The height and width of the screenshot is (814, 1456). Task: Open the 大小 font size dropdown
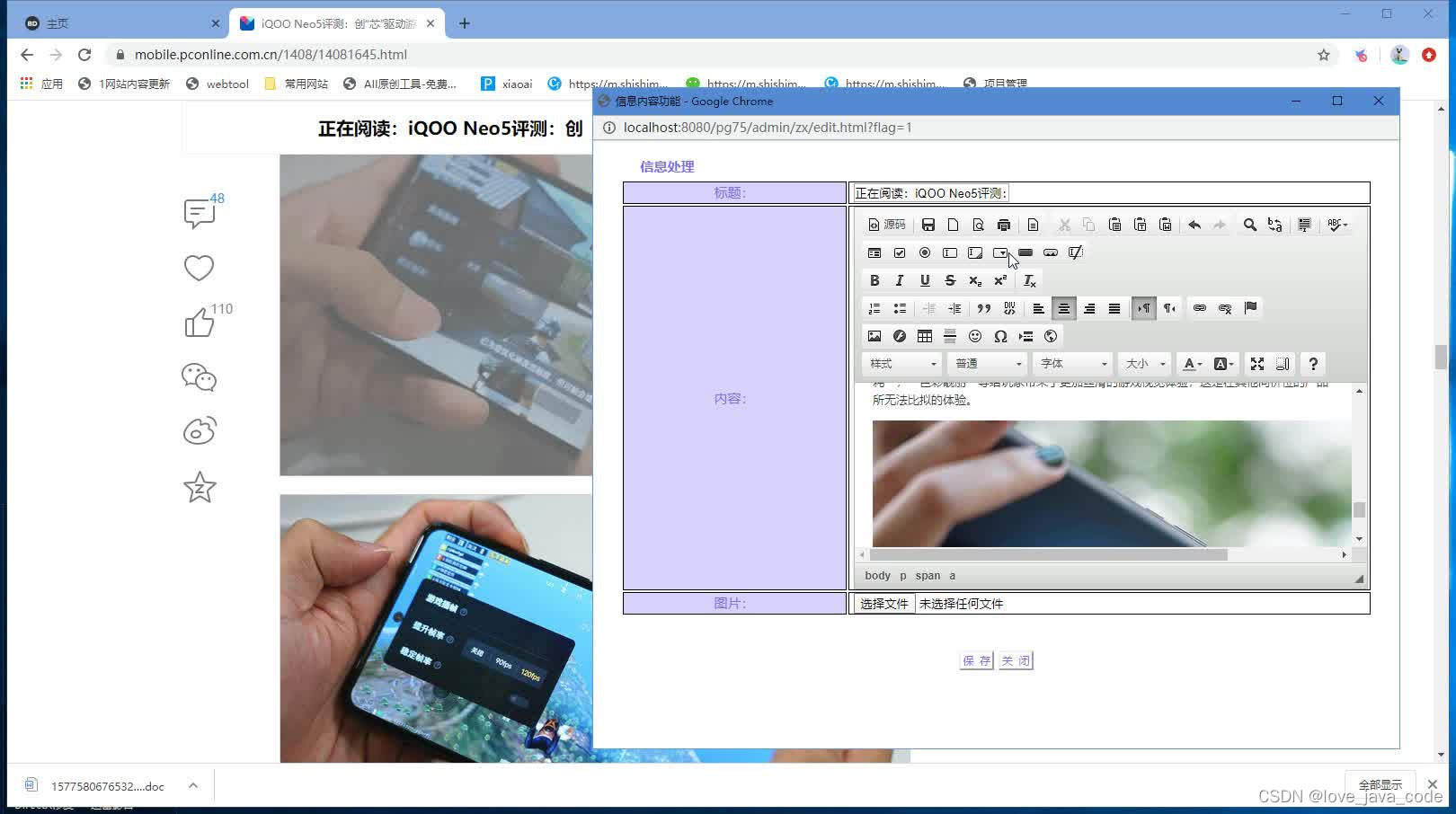[1145, 364]
